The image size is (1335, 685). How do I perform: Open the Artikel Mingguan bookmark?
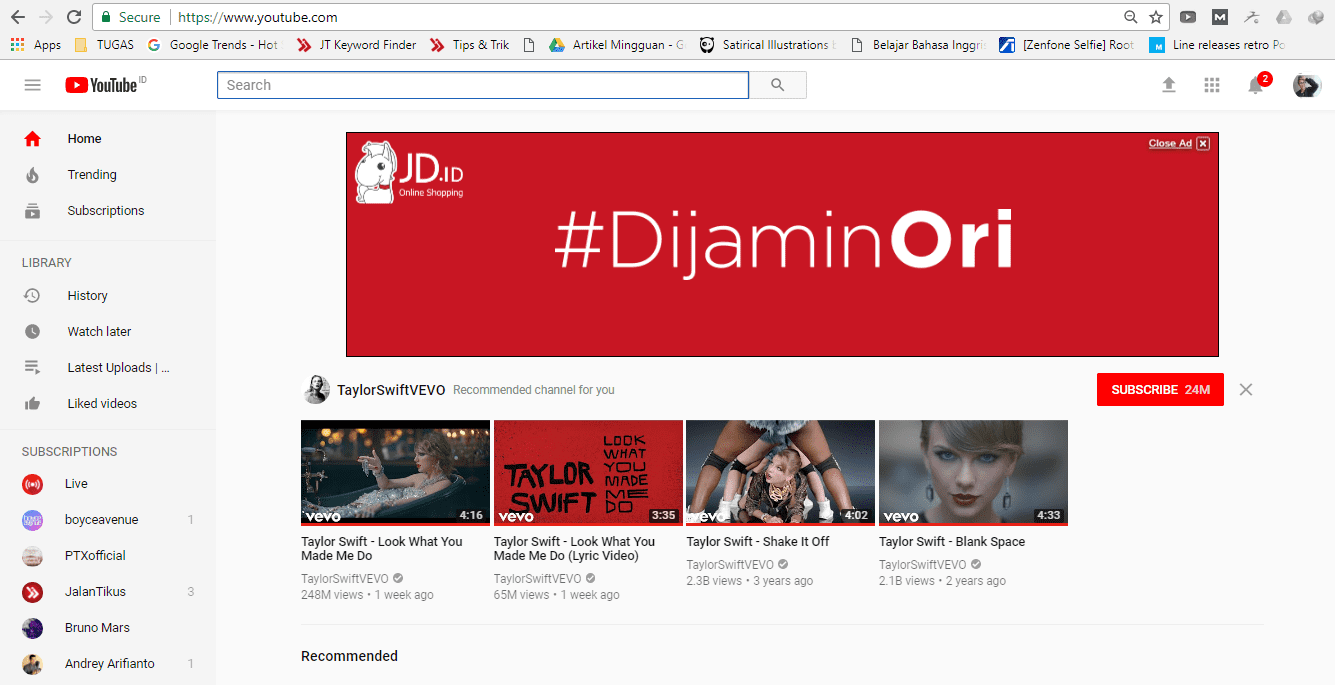pos(617,45)
